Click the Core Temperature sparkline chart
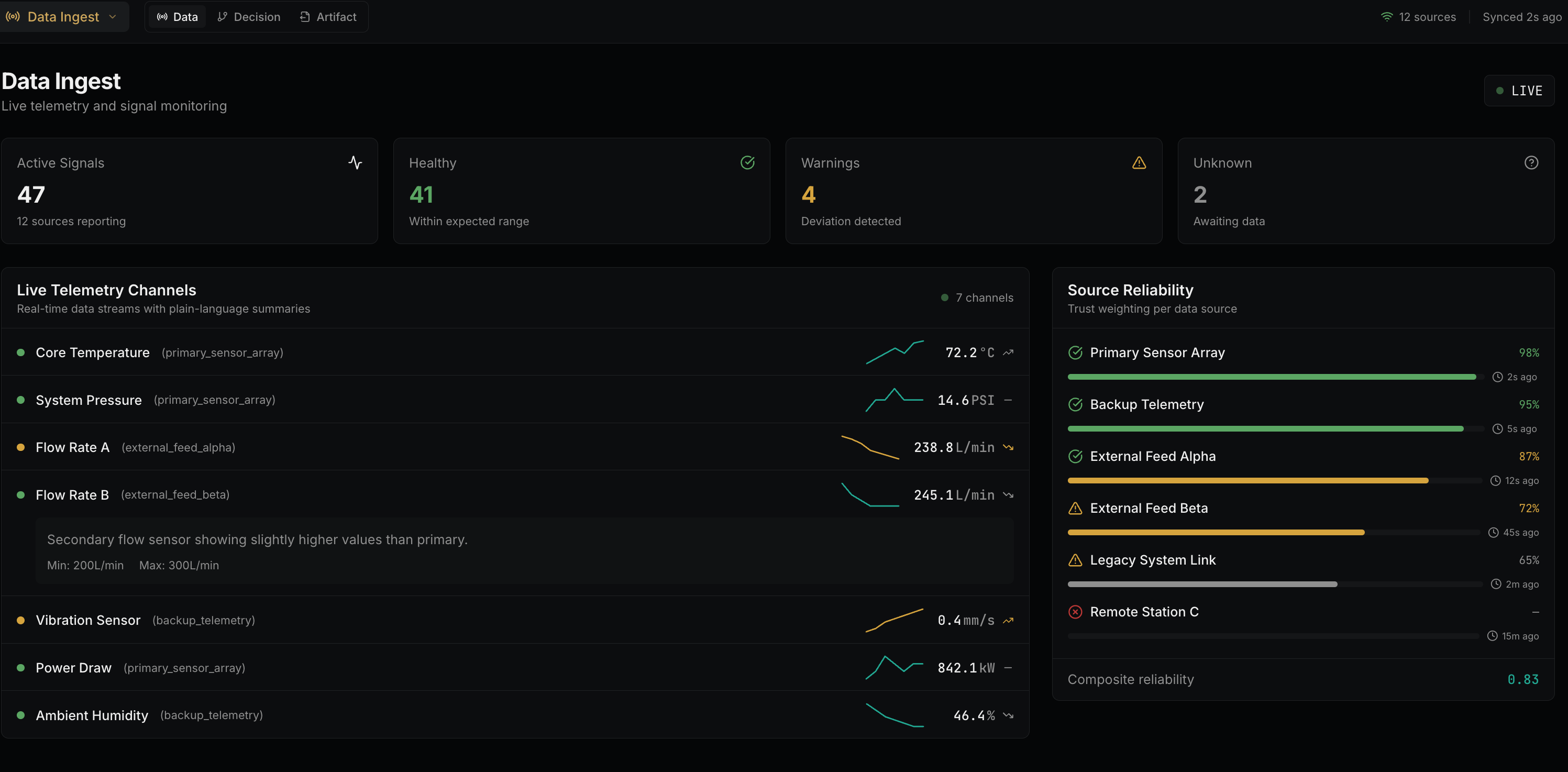This screenshot has height=772, width=1568. pos(895,352)
